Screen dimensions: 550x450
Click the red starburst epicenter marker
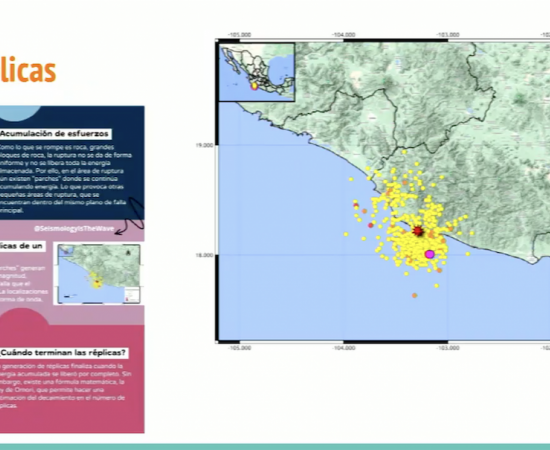(x=418, y=231)
